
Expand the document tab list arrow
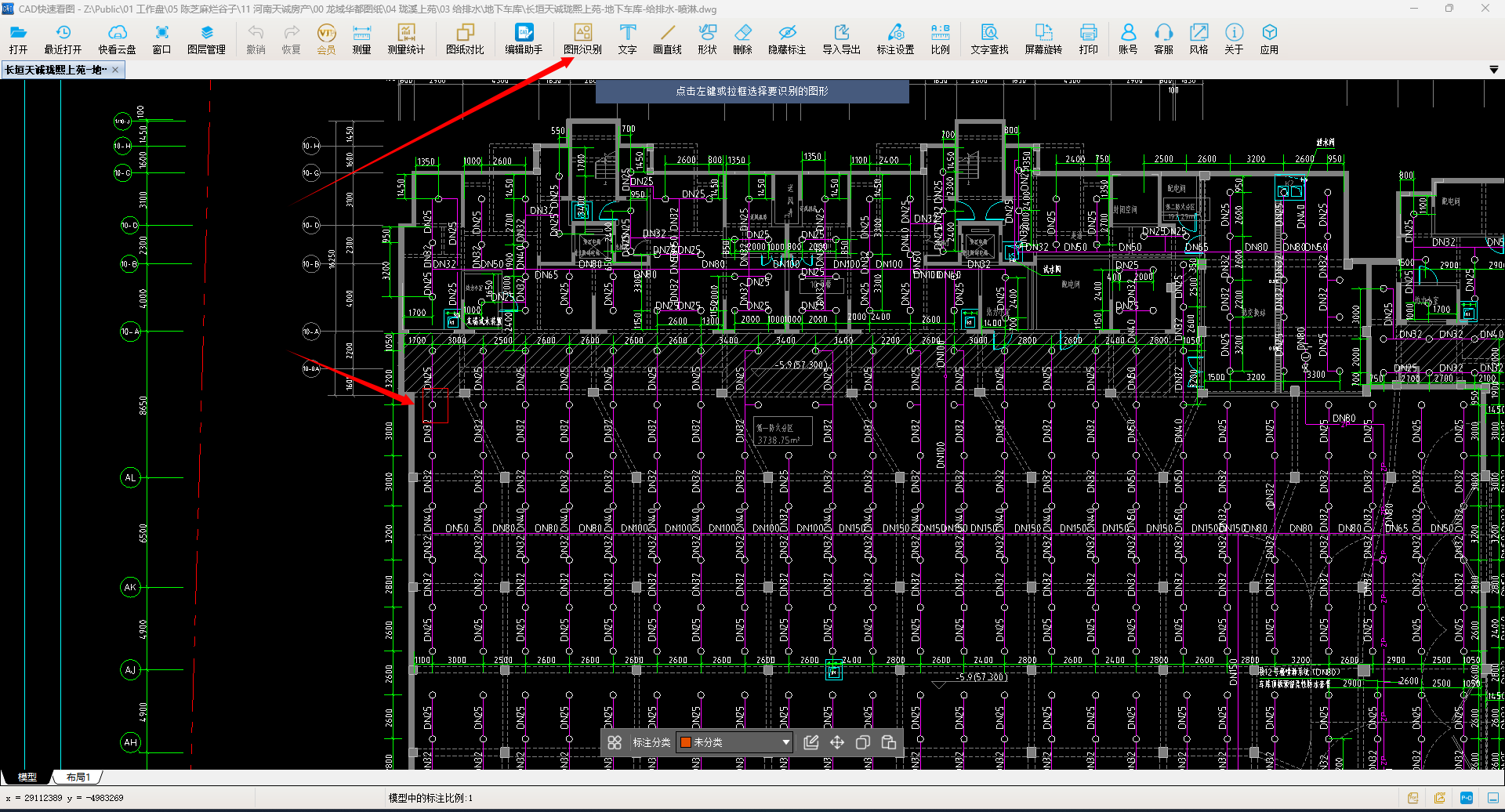coord(1494,70)
